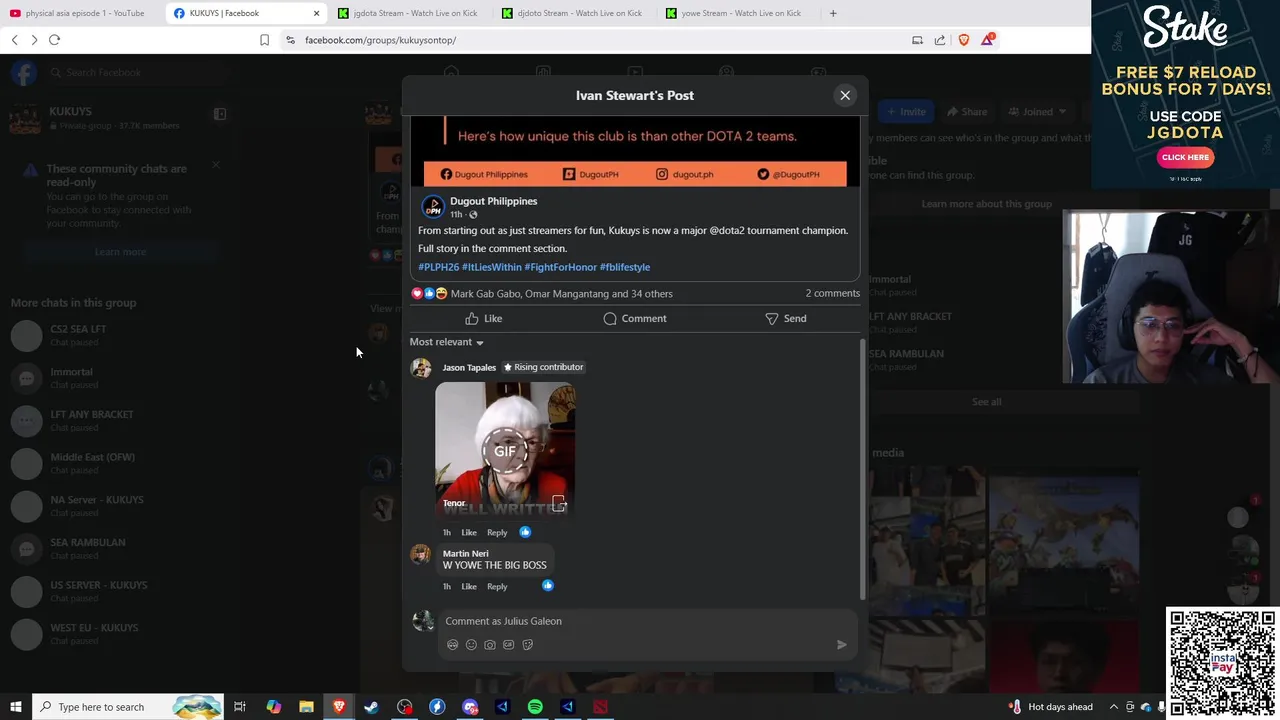This screenshot has height=720, width=1280.
Task: Send the post via the Send button
Action: [x=785, y=318]
